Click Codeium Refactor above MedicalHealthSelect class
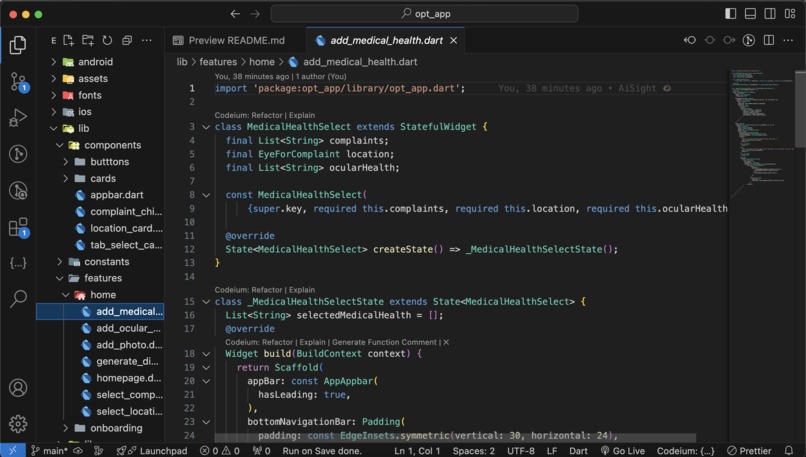 (x=267, y=115)
